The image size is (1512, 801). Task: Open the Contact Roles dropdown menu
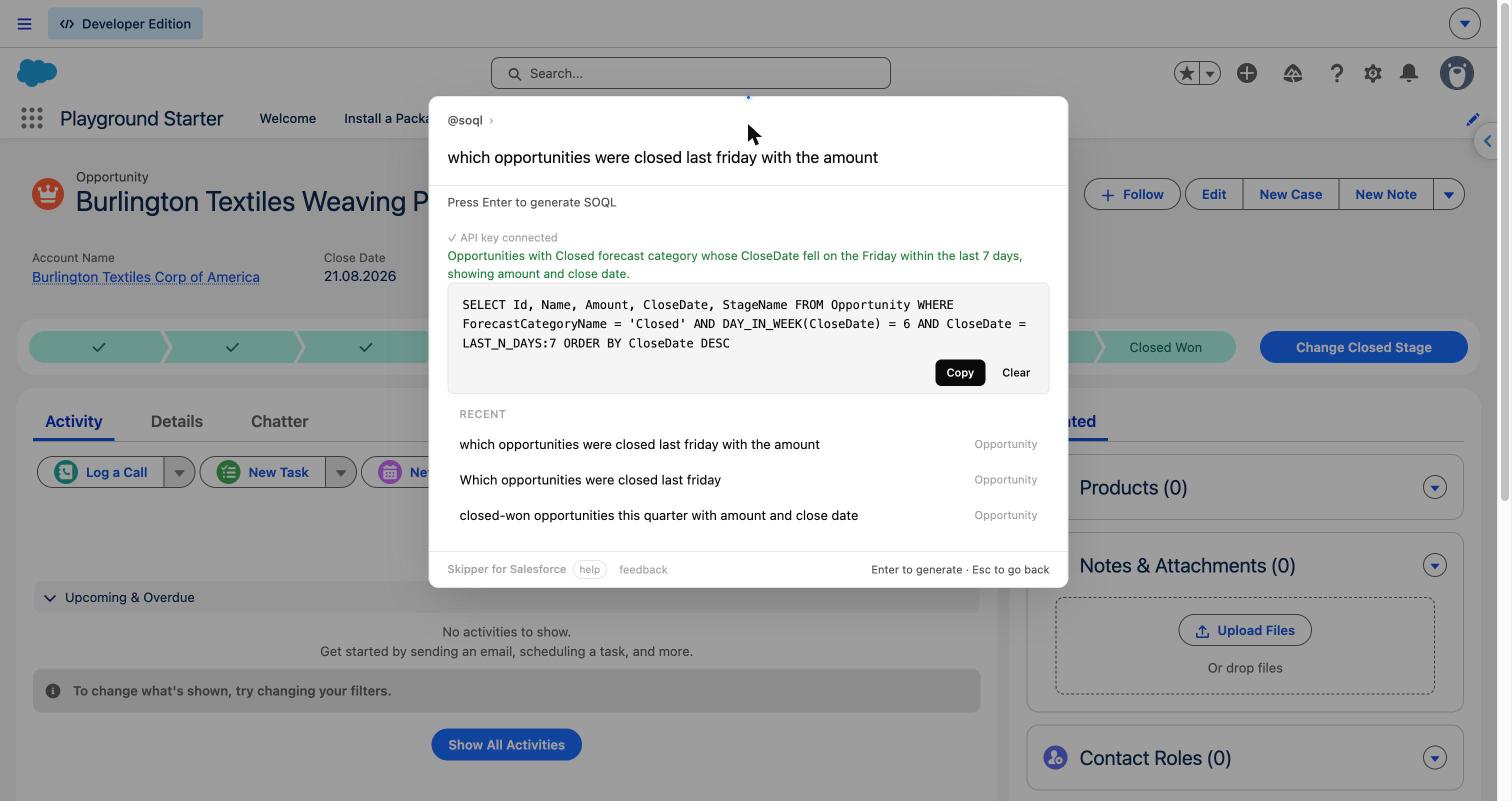click(x=1435, y=758)
